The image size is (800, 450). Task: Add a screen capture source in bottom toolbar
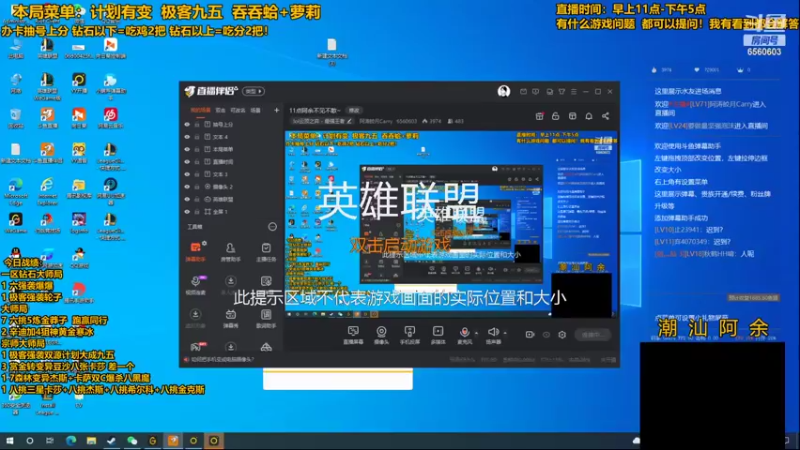[353, 335]
